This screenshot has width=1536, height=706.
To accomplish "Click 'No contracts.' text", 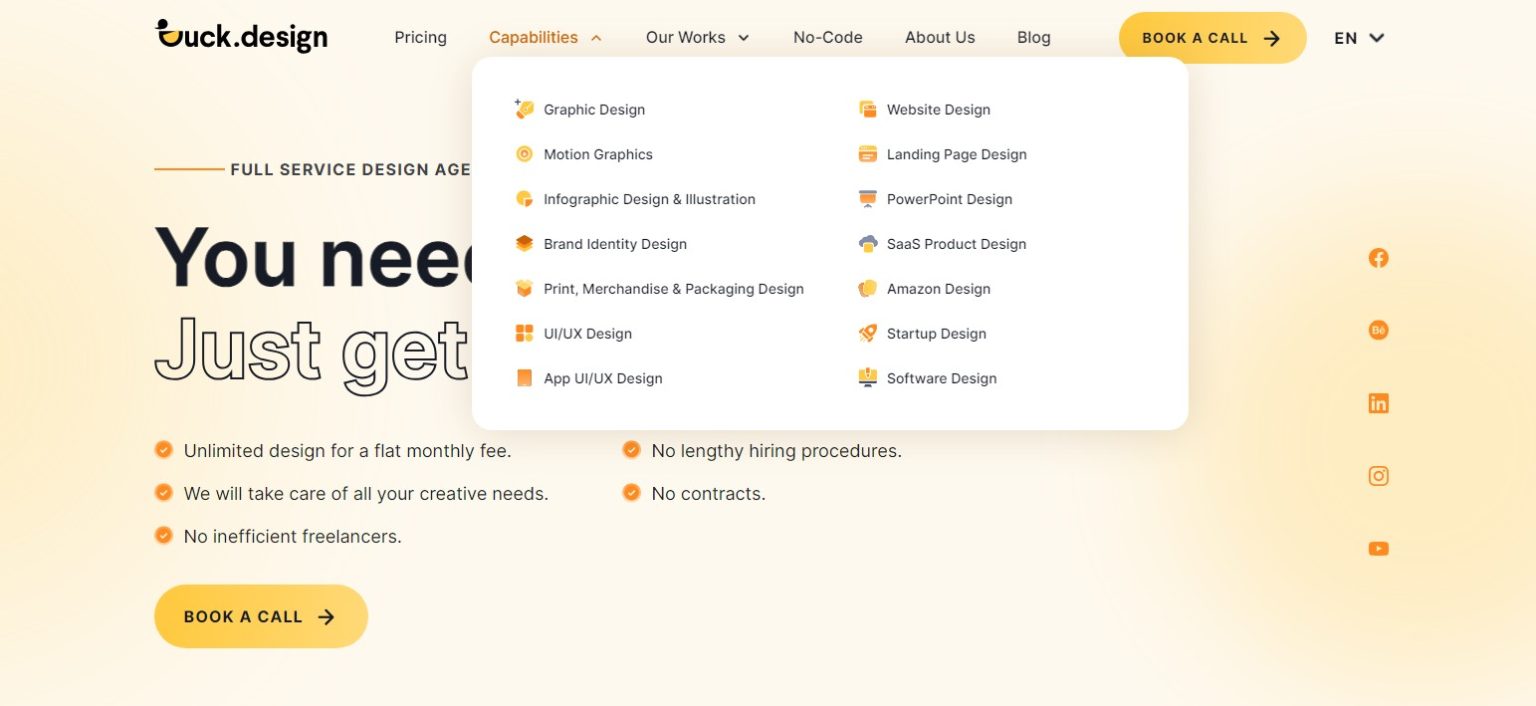I will coord(708,494).
